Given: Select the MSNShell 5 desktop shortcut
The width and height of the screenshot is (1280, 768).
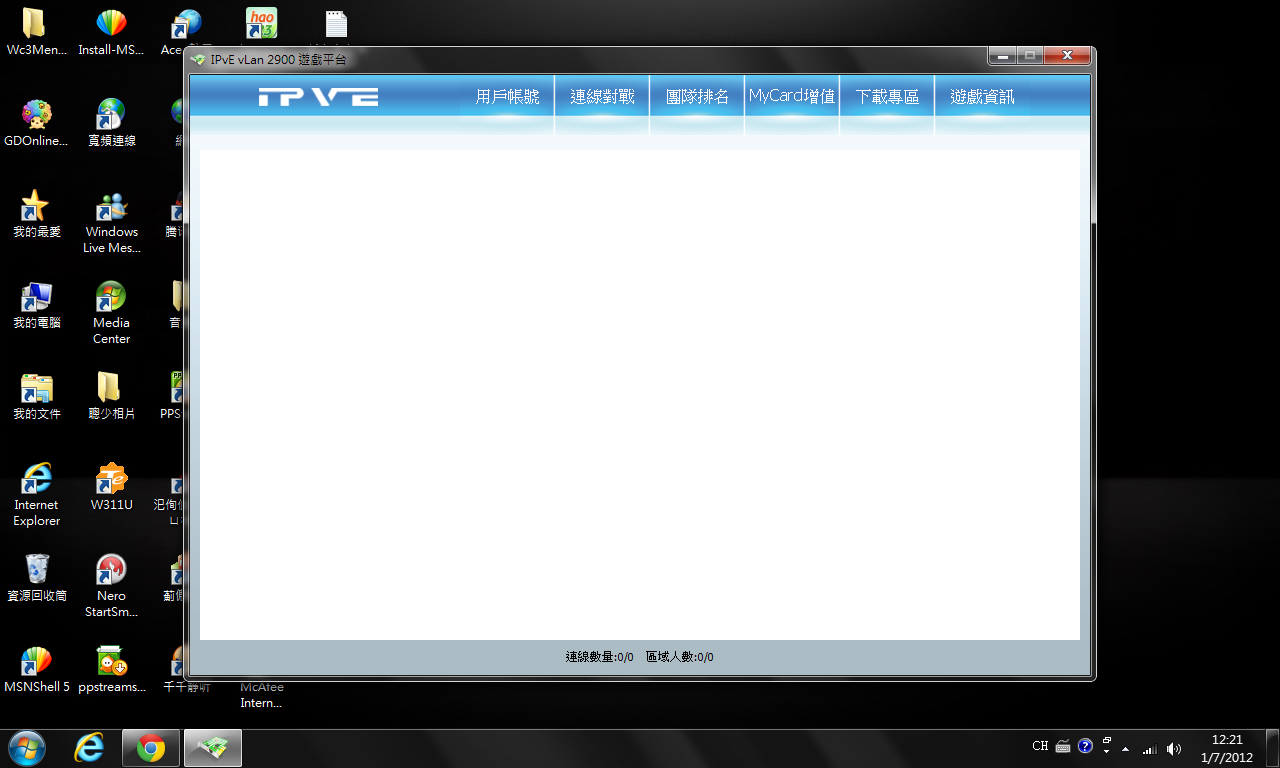Looking at the screenshot, I should point(36,669).
